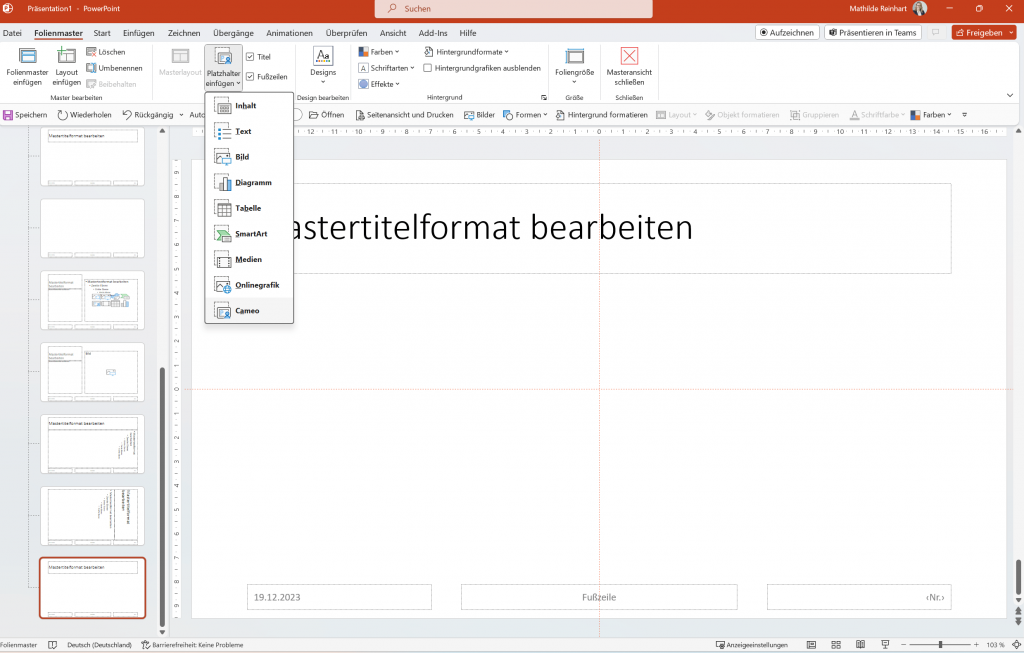The width and height of the screenshot is (1024, 653).
Task: Click Freigeben button
Action: tap(978, 33)
